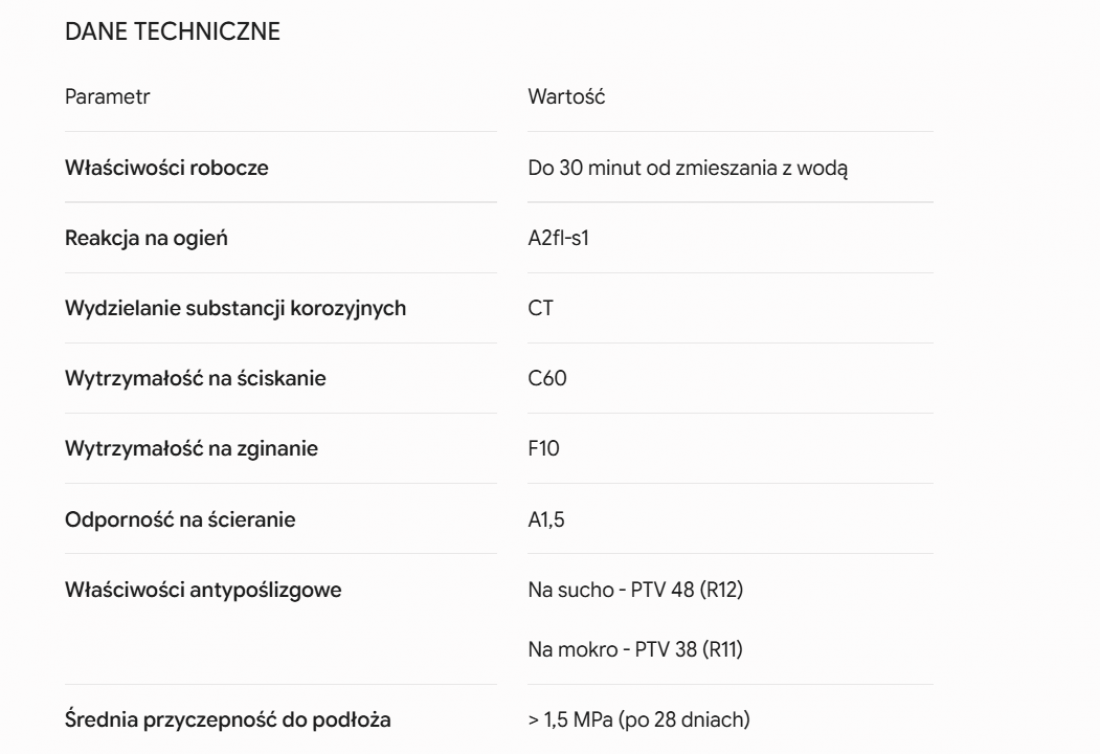Viewport: 1100px width, 754px height.
Task: Select Na mokro - PTV 38 (R11) text
Action: click(x=636, y=649)
